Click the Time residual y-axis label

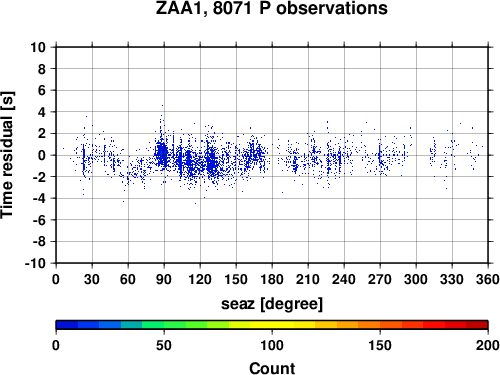click(x=7, y=155)
